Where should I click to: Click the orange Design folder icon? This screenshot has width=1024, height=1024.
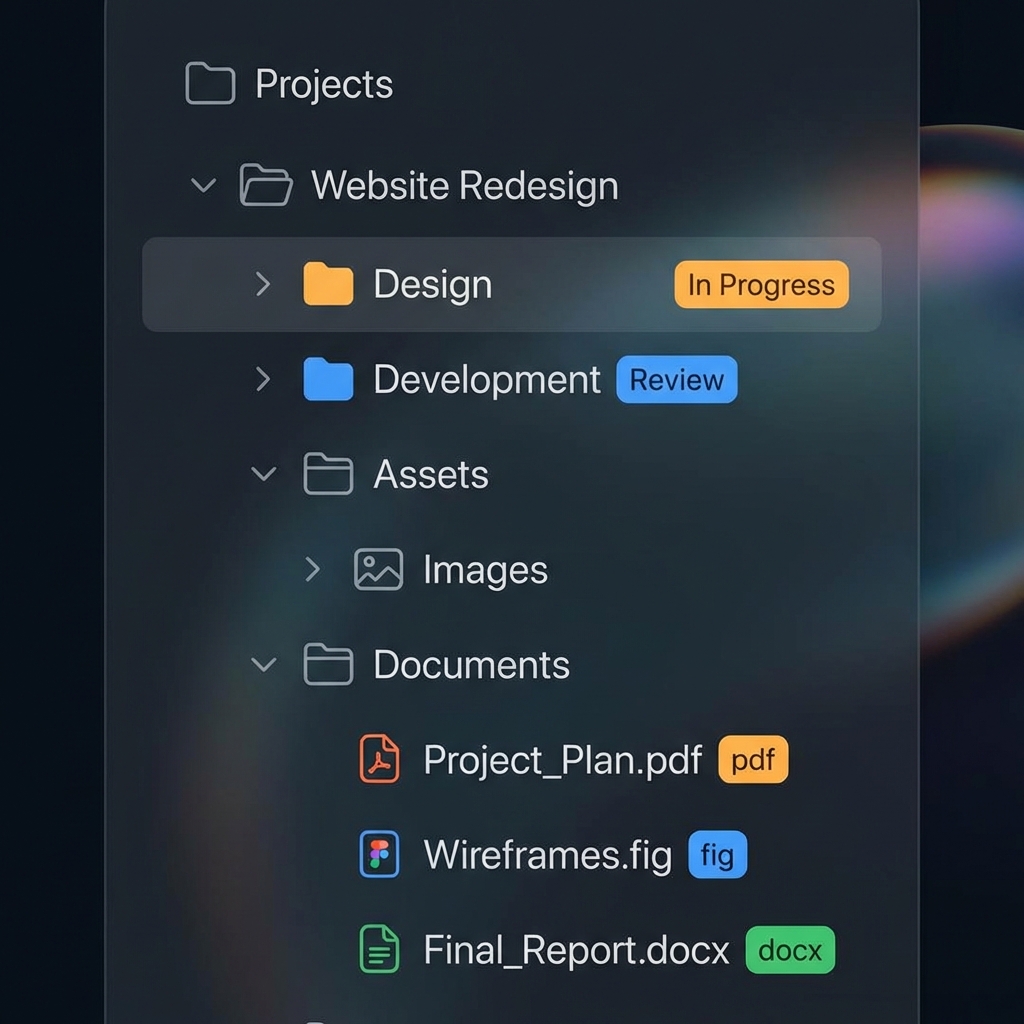328,284
